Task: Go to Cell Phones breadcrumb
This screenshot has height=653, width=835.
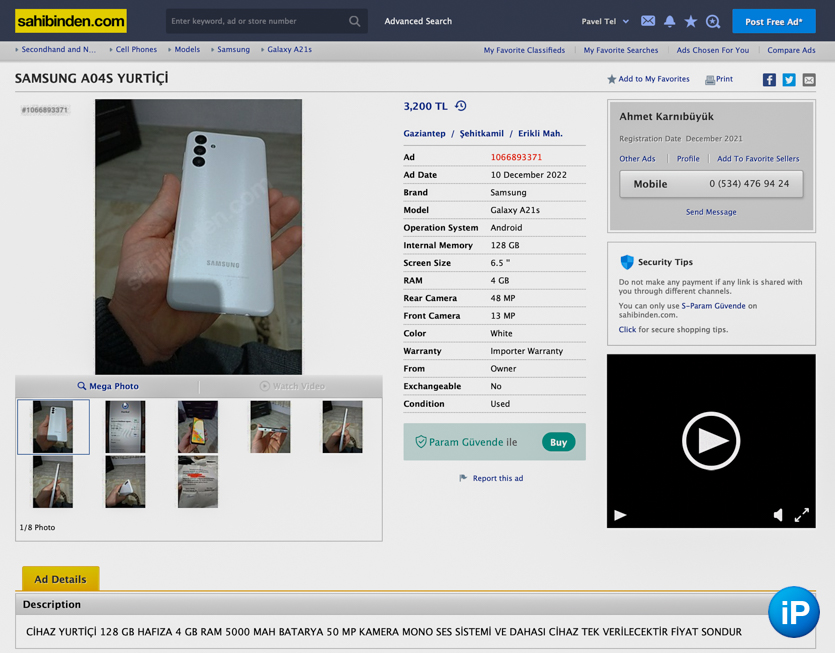Action: (x=136, y=50)
